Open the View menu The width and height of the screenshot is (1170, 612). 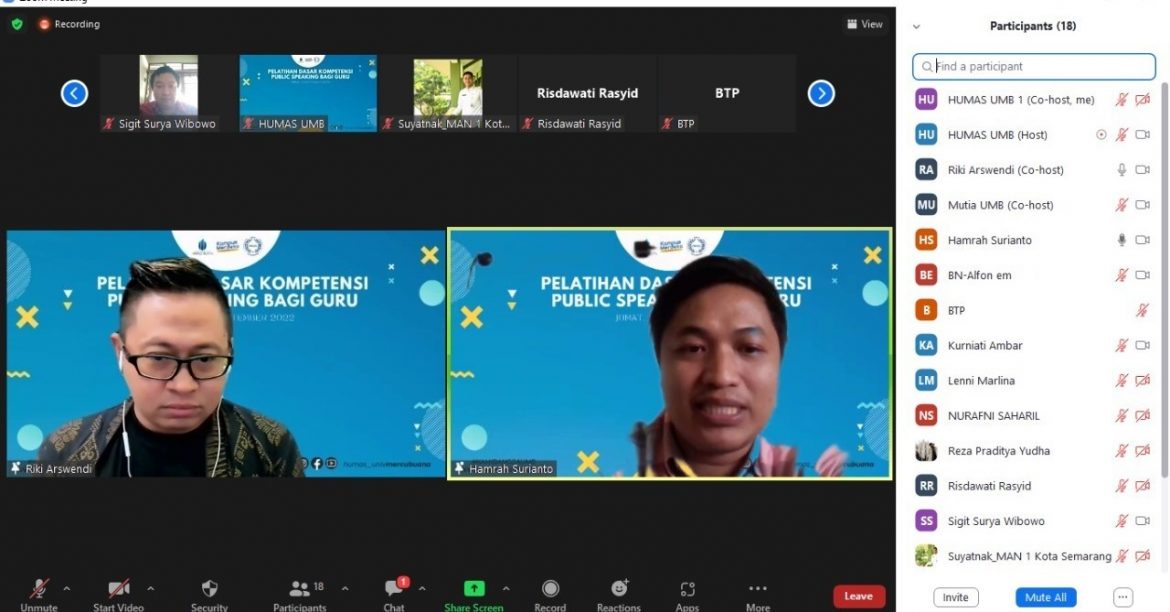point(864,23)
